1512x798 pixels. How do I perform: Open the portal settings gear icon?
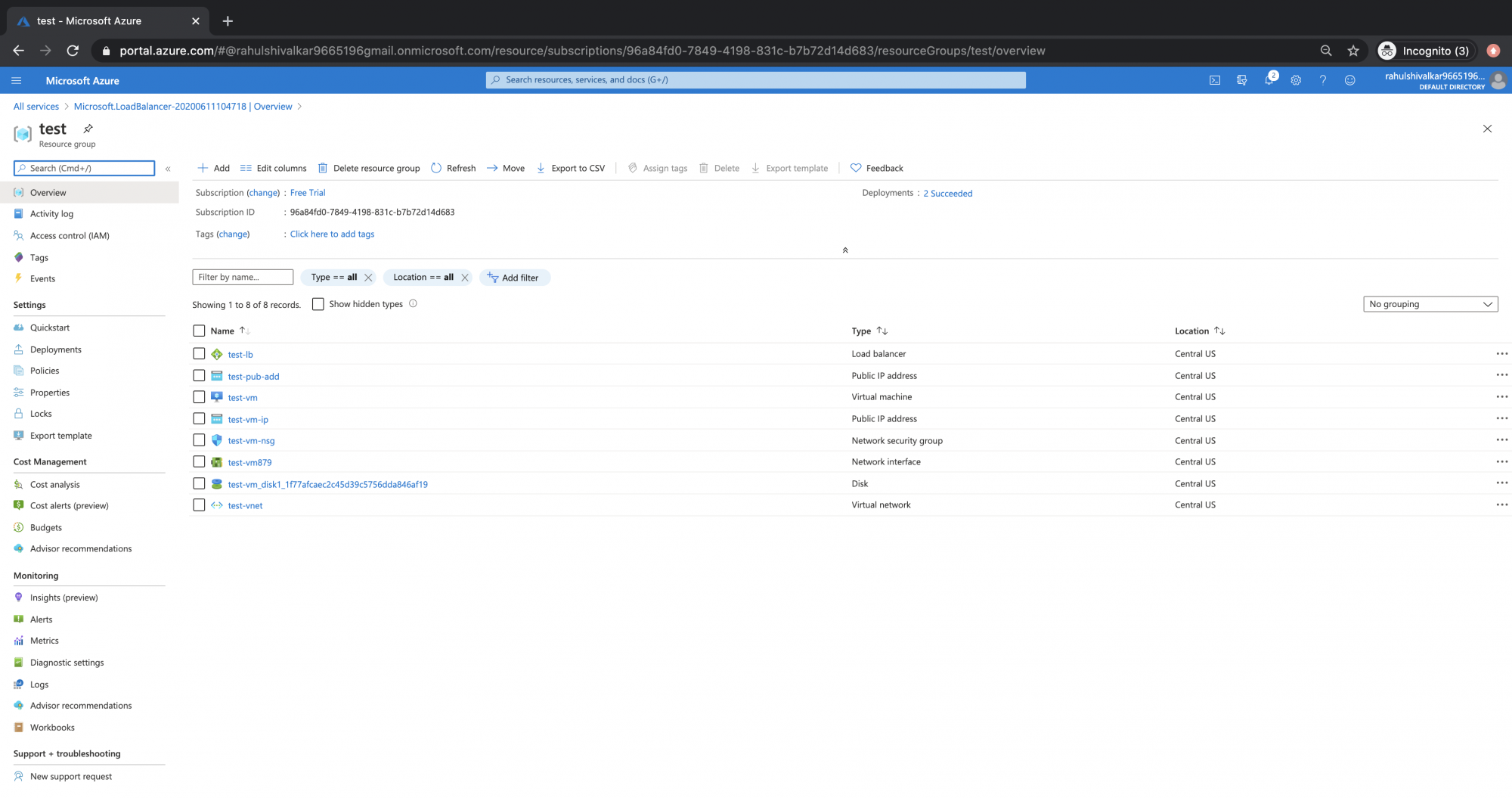pos(1296,80)
